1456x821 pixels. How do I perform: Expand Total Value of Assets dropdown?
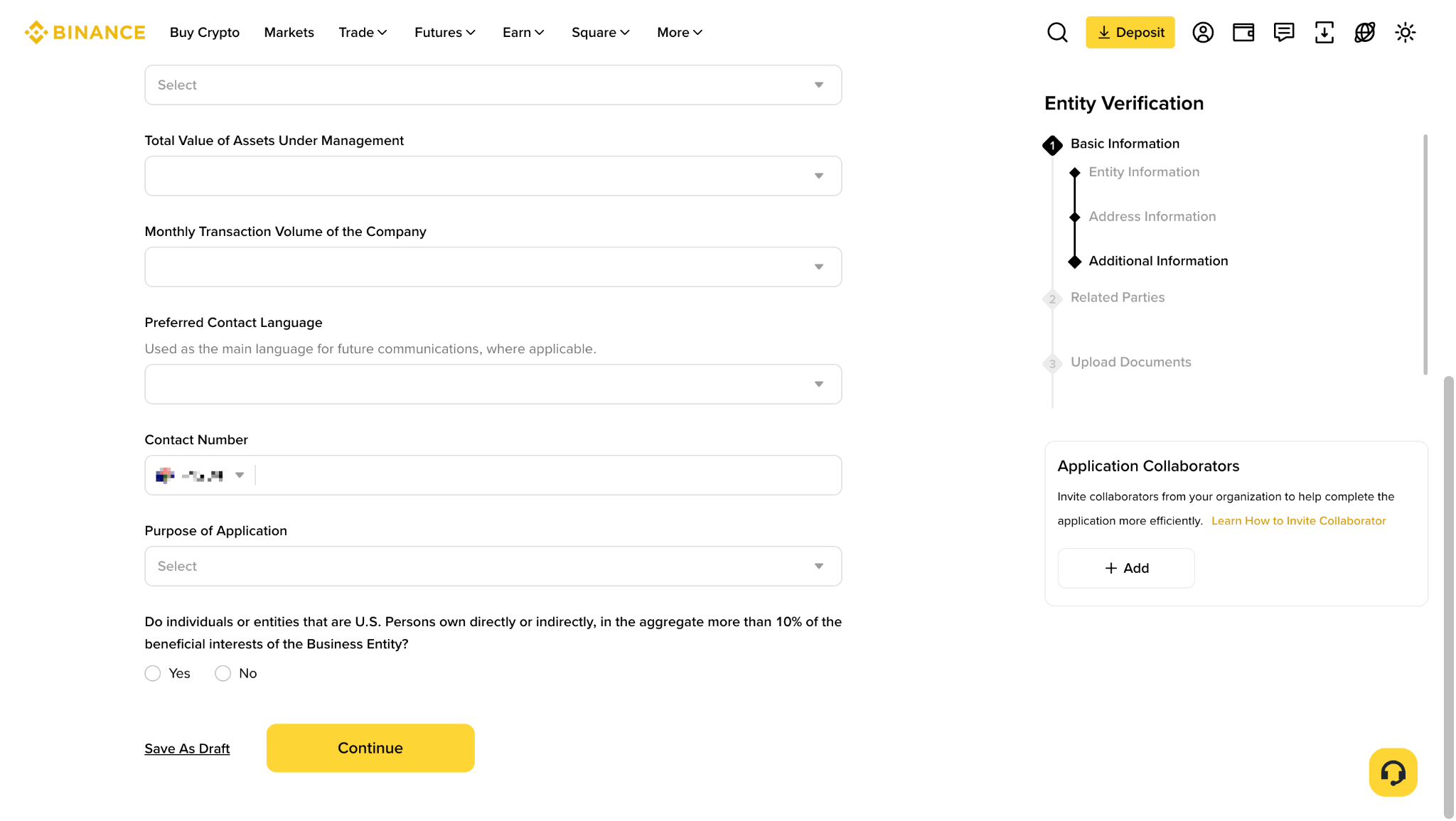(493, 176)
